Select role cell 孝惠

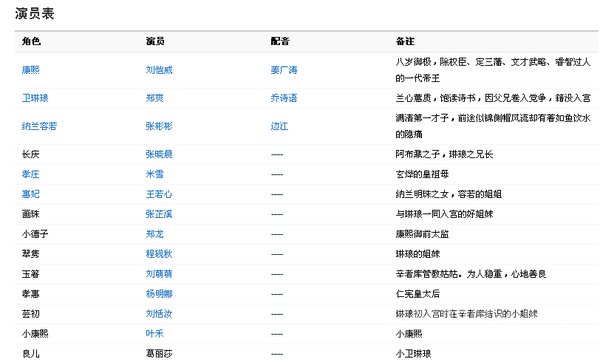(x=31, y=294)
